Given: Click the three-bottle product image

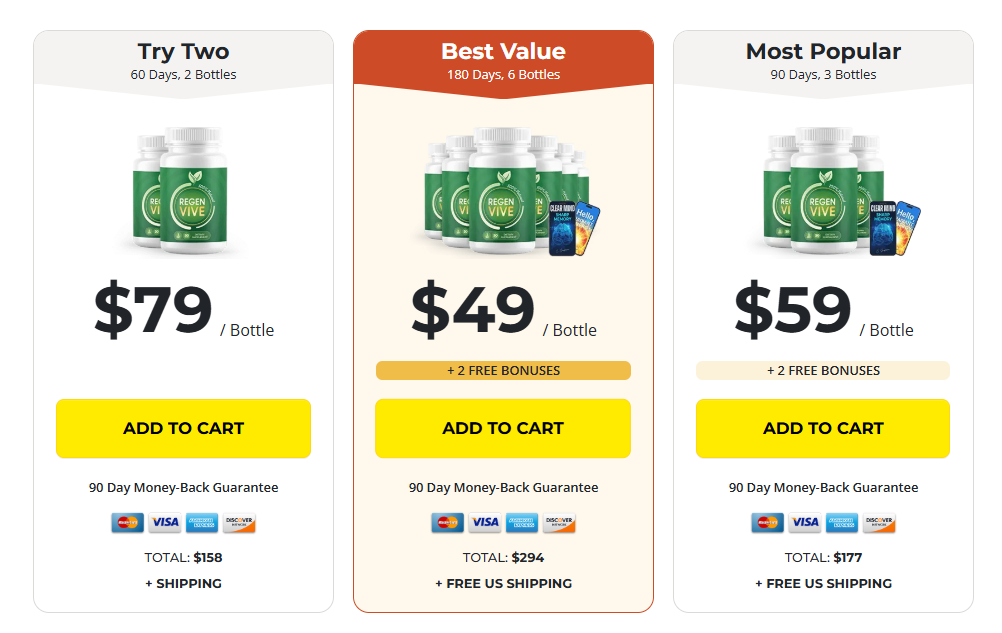Looking at the screenshot, I should pos(830,192).
